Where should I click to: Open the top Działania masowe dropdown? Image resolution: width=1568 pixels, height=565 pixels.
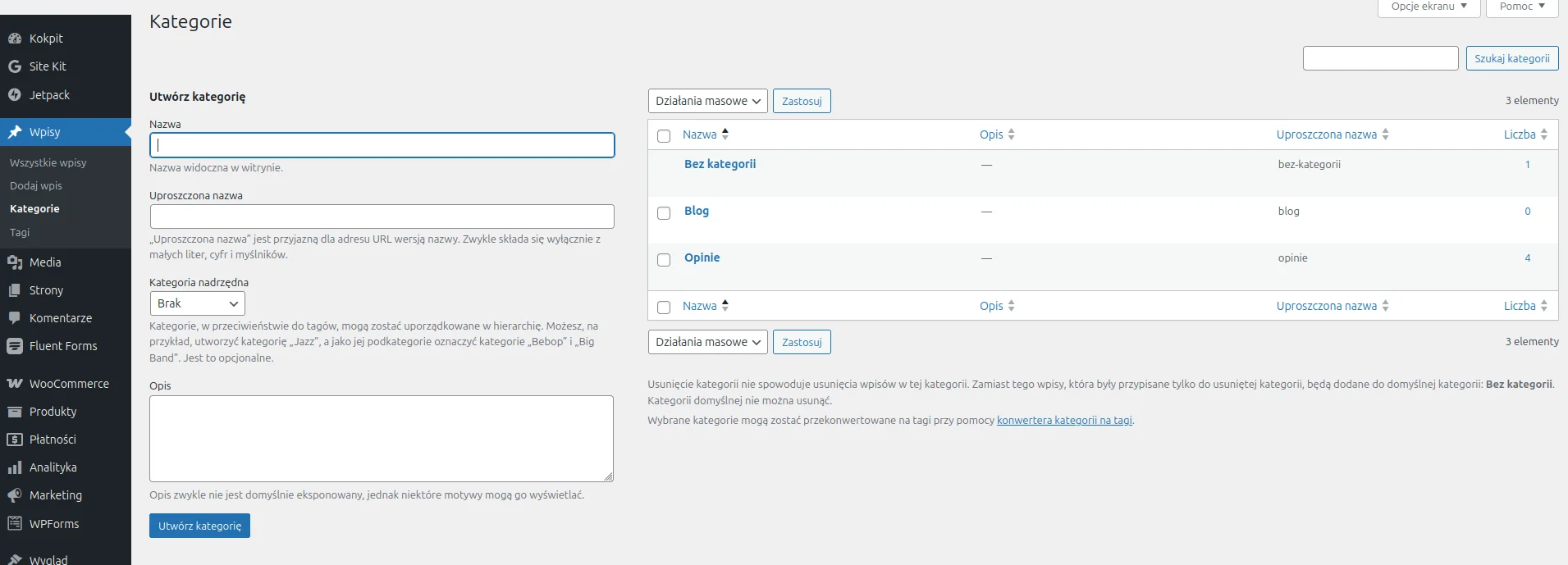pos(708,101)
